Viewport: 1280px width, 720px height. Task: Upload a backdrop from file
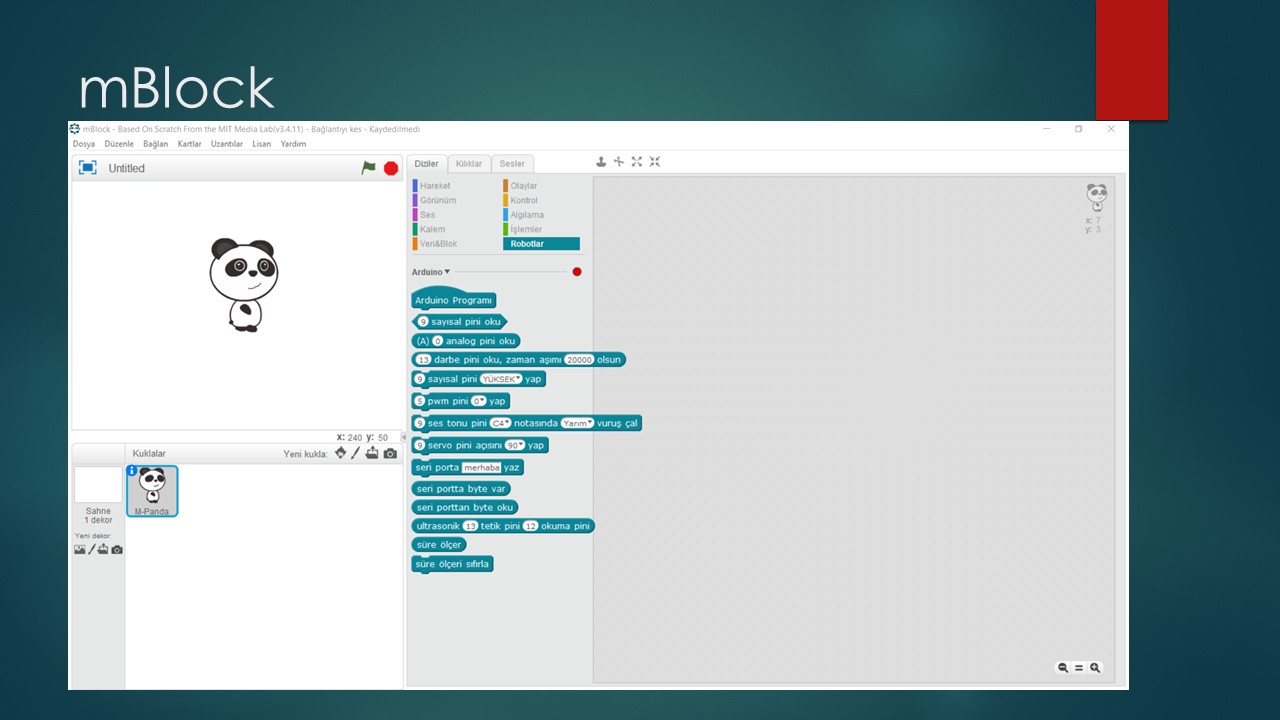click(103, 549)
